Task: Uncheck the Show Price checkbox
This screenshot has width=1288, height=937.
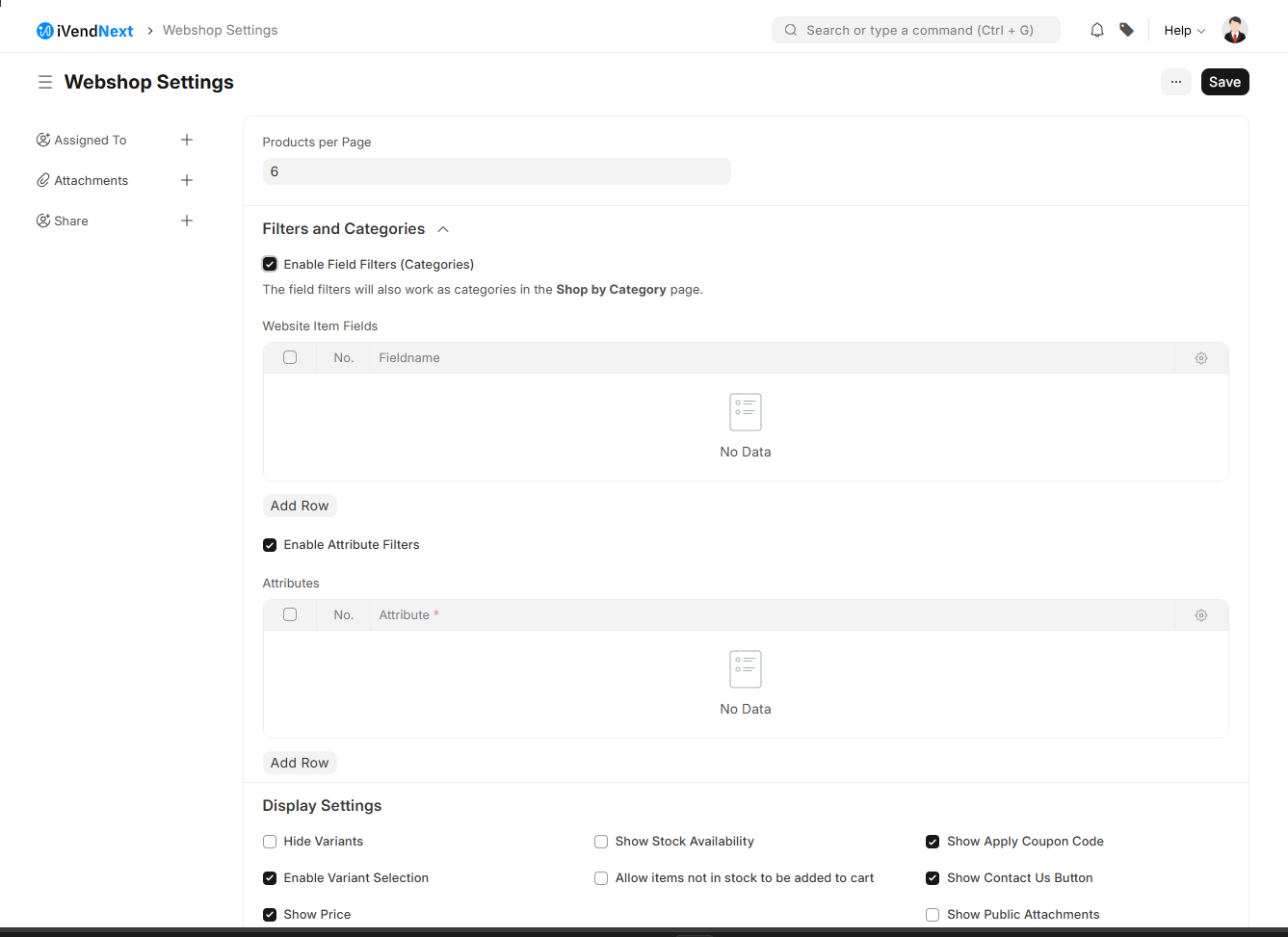Action: click(x=270, y=914)
